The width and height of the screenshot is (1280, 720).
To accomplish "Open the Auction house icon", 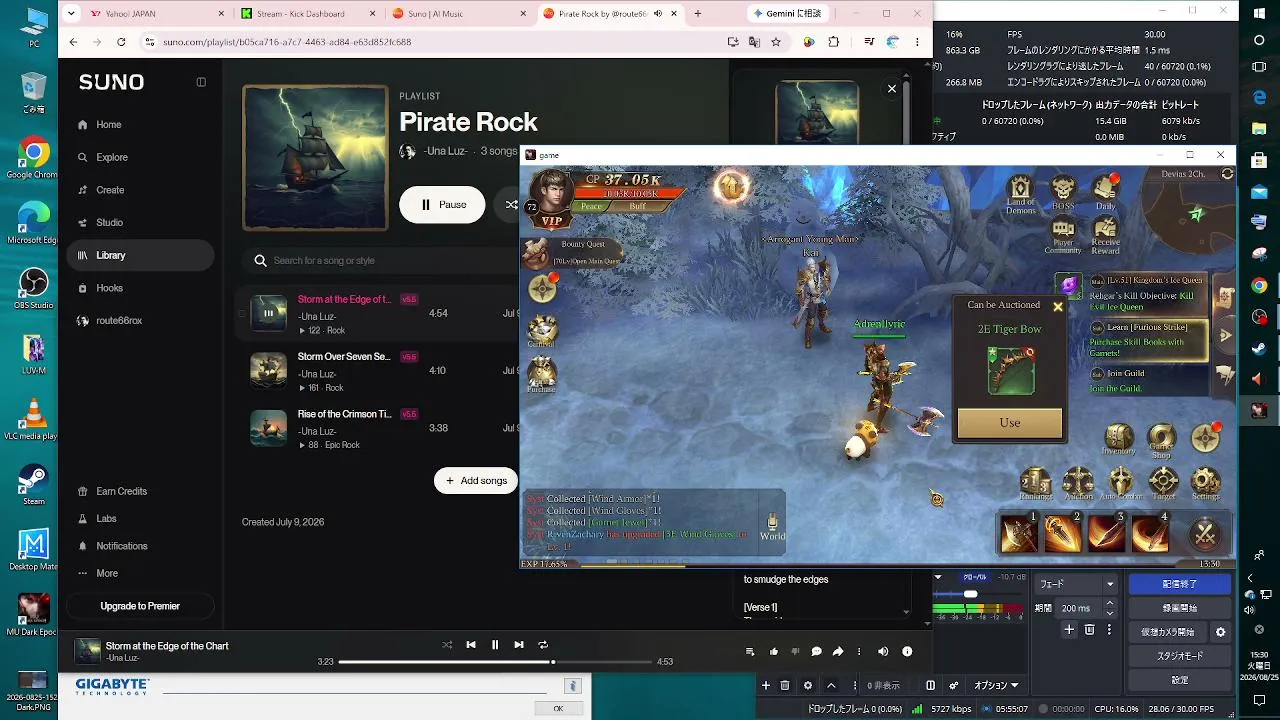I will [x=1078, y=483].
